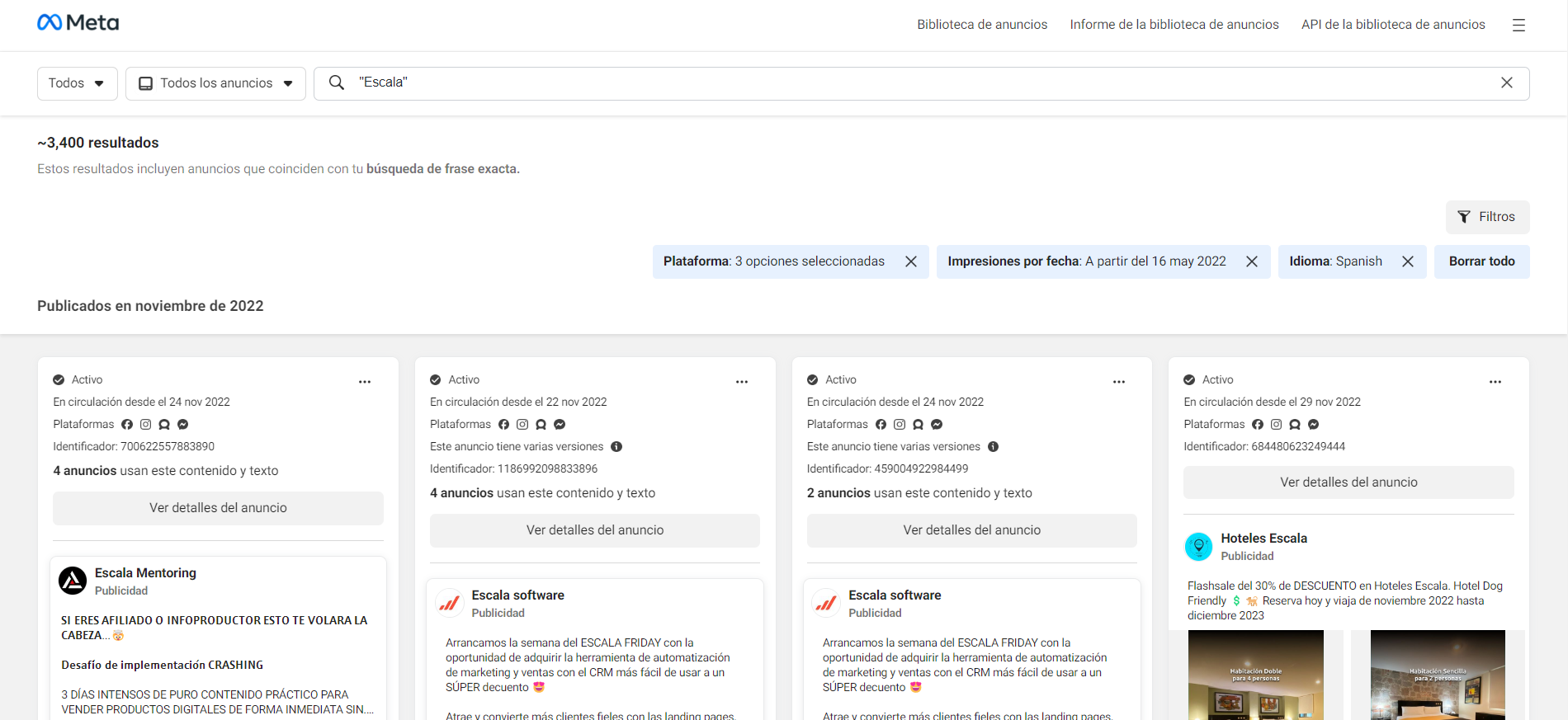This screenshot has height=720, width=1568.
Task: Click Escala software avatar on ad 1186992098833896
Action: click(450, 603)
